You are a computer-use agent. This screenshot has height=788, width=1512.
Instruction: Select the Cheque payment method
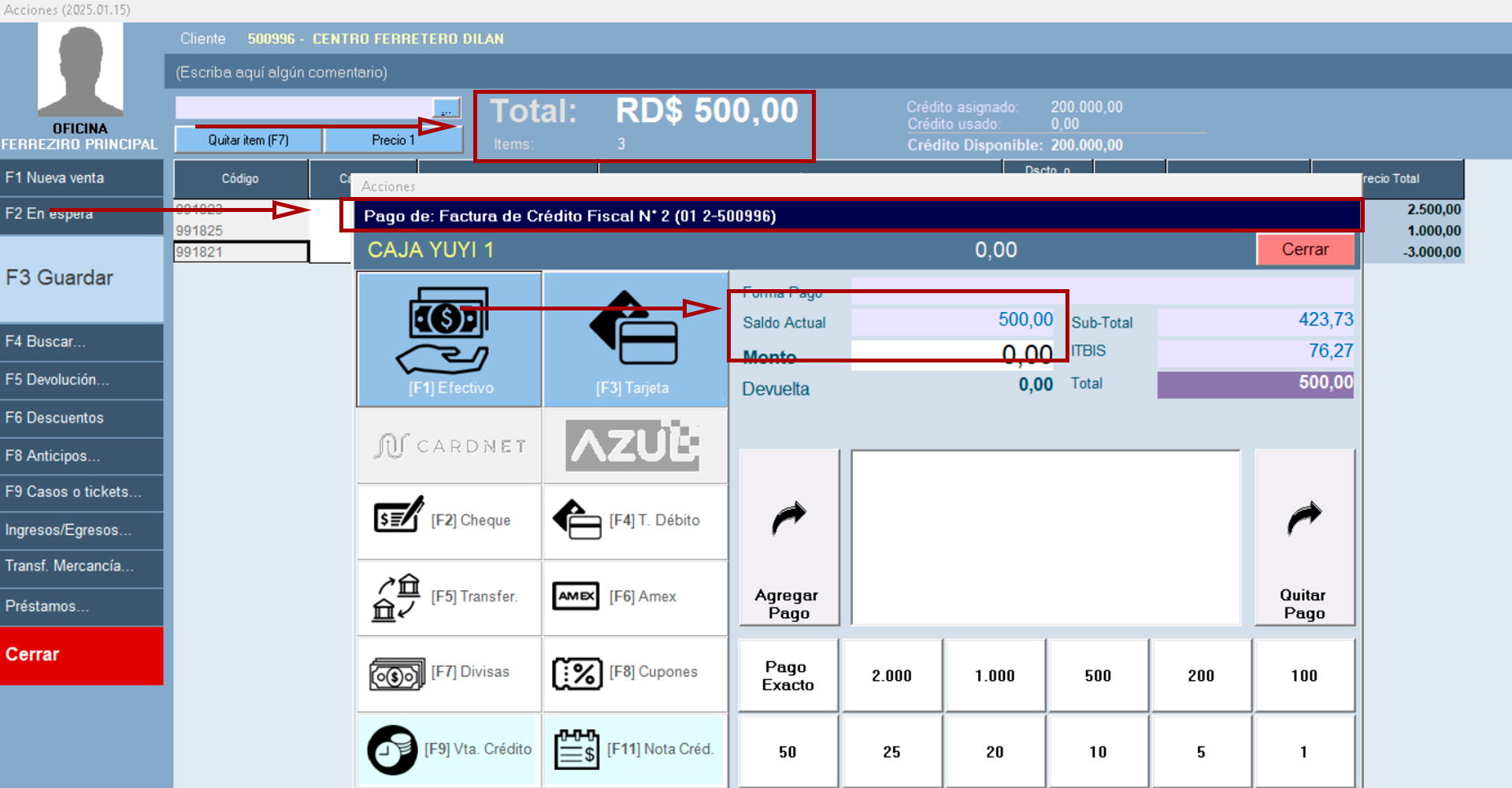[x=449, y=521]
